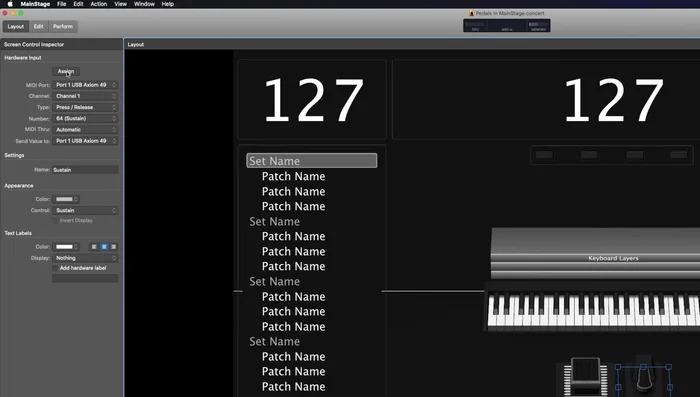Open the Channel dropdown
Viewport: 700px width, 397px height.
[x=85, y=96]
